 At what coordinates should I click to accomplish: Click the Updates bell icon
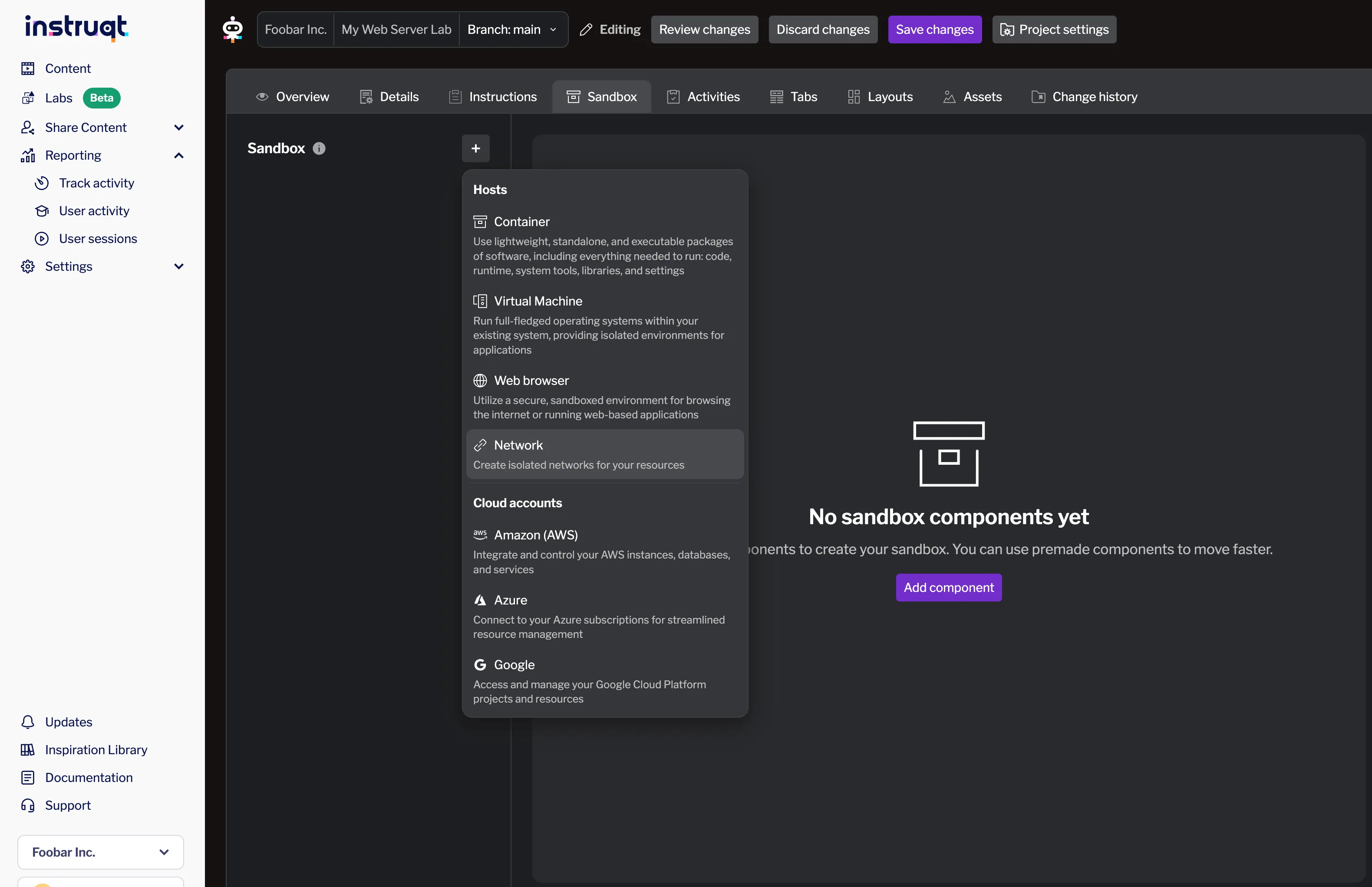[28, 722]
